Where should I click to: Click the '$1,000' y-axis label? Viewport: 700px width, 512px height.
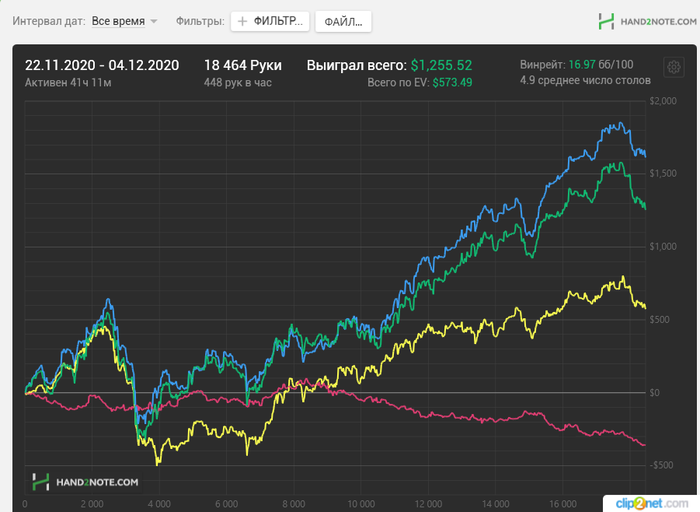(663, 246)
